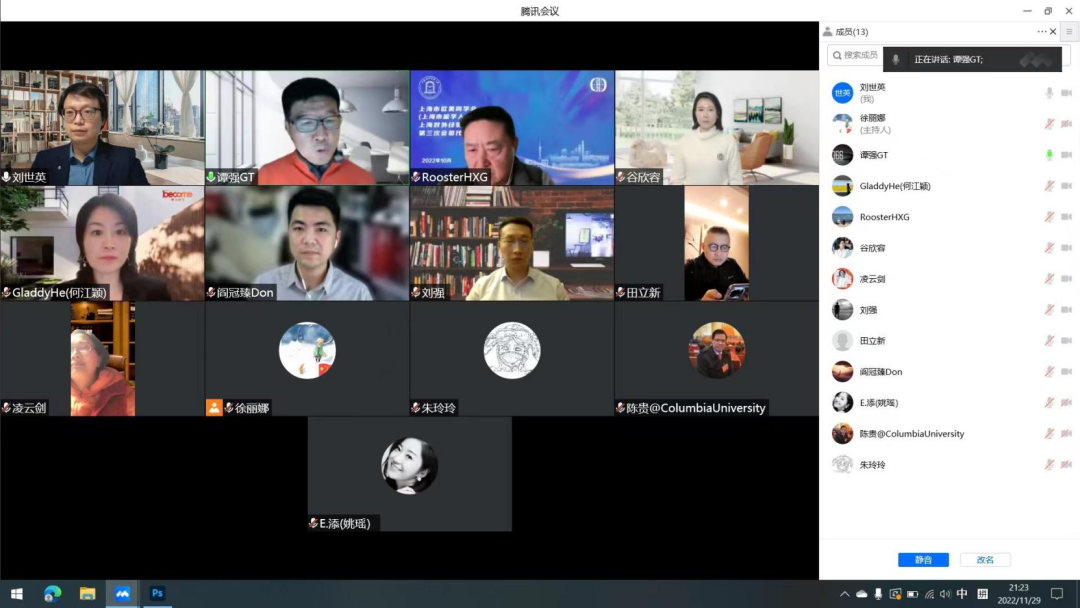Expand the system tray hidden icons arrow
This screenshot has height=608, width=1080.
[844, 594]
